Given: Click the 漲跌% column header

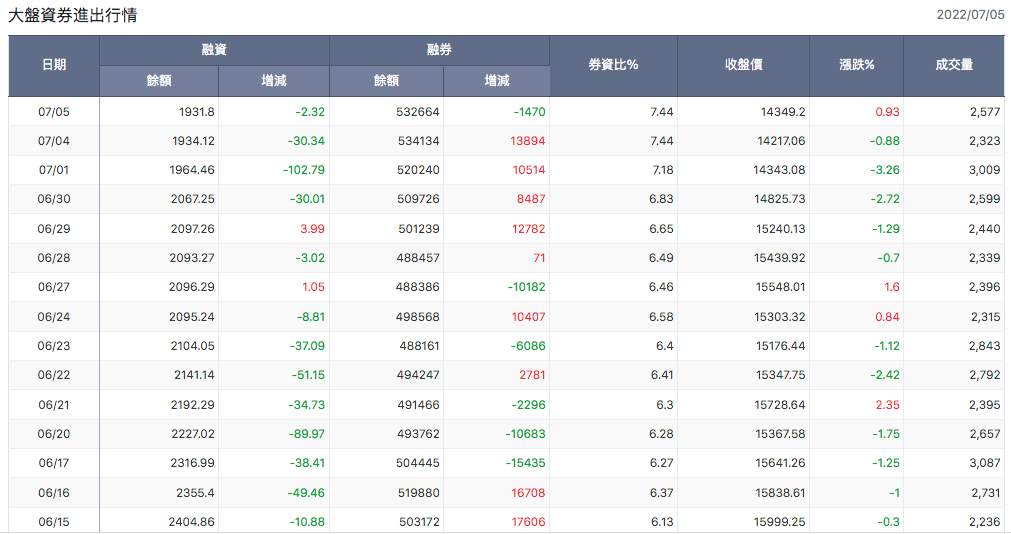Looking at the screenshot, I should coord(856,65).
